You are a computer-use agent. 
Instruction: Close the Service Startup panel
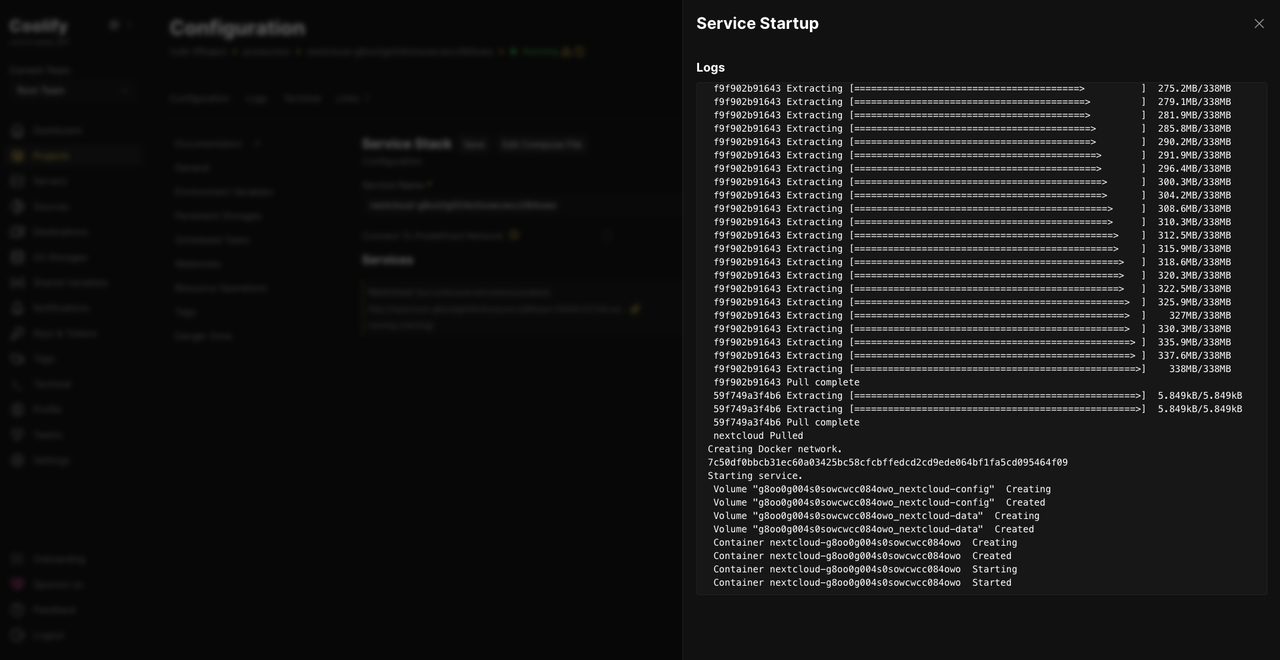(x=1259, y=23)
